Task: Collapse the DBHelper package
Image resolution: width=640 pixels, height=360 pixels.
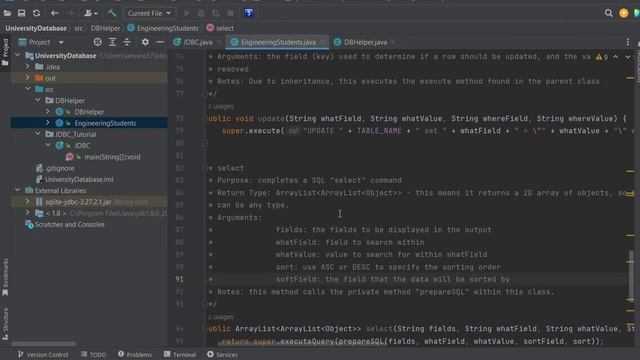Action: pyautogui.click(x=38, y=100)
